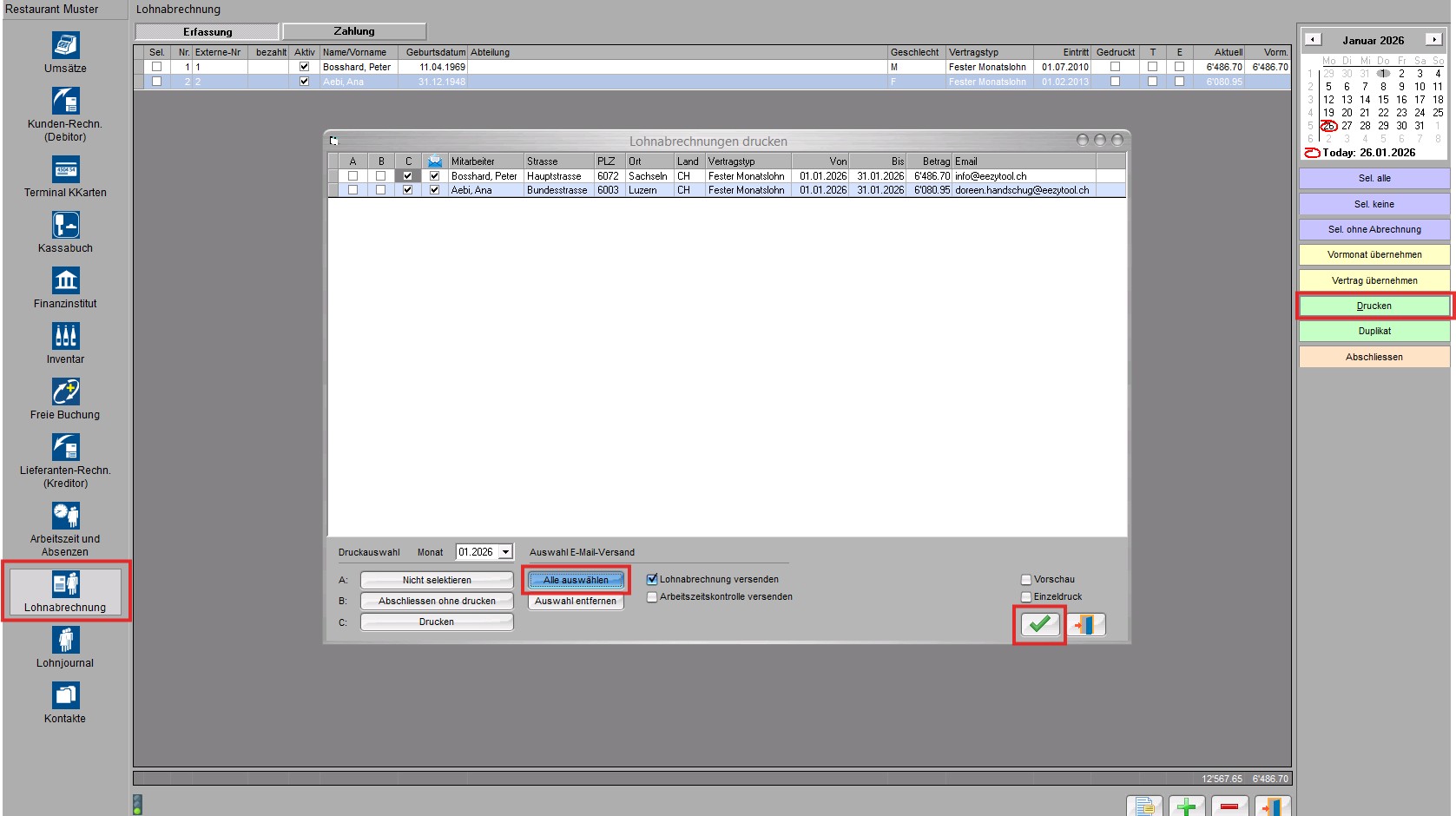
Task: Switch to the Erfassung tab
Action: pyautogui.click(x=208, y=32)
